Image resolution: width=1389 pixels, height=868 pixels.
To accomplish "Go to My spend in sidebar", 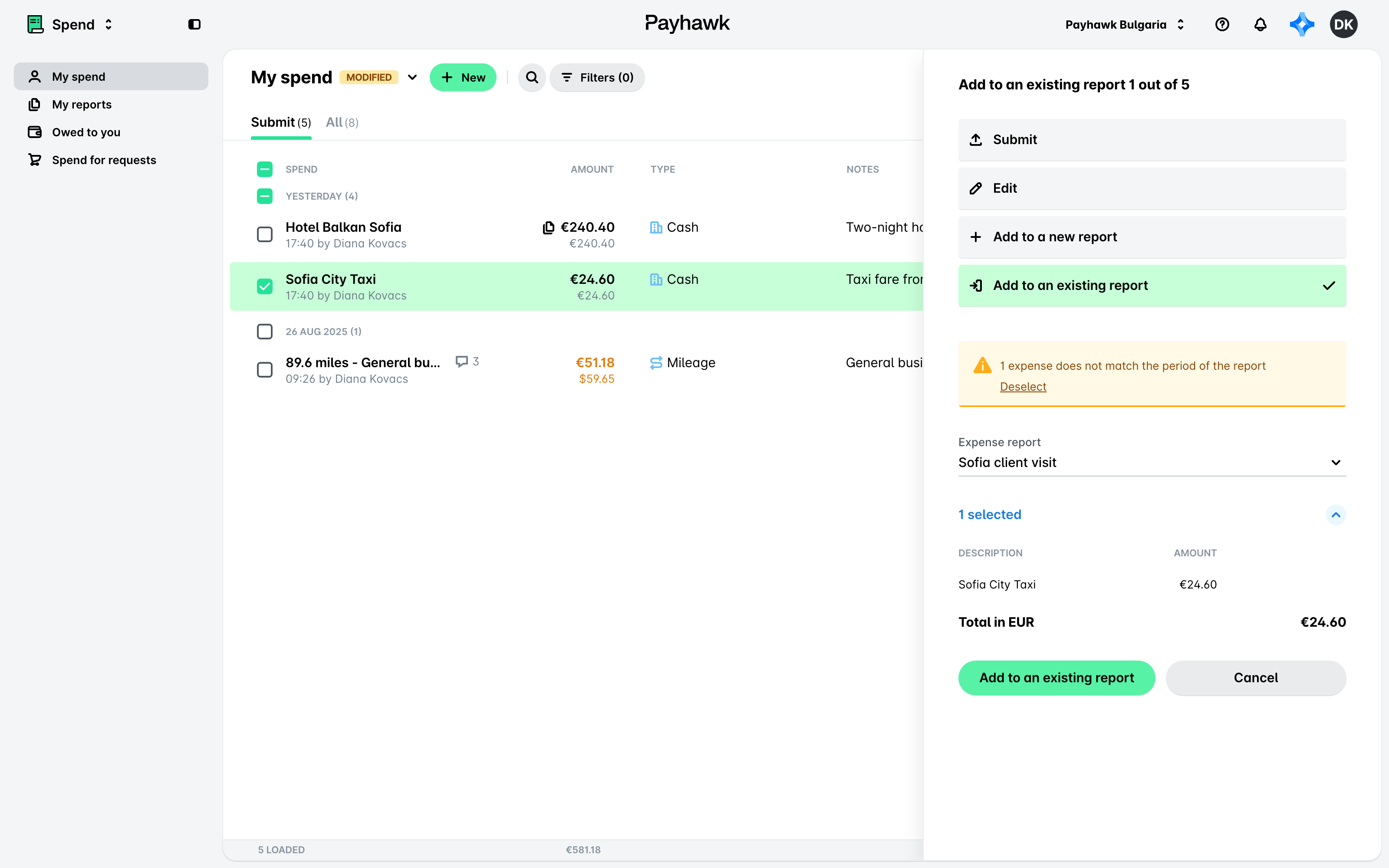I will [x=111, y=76].
